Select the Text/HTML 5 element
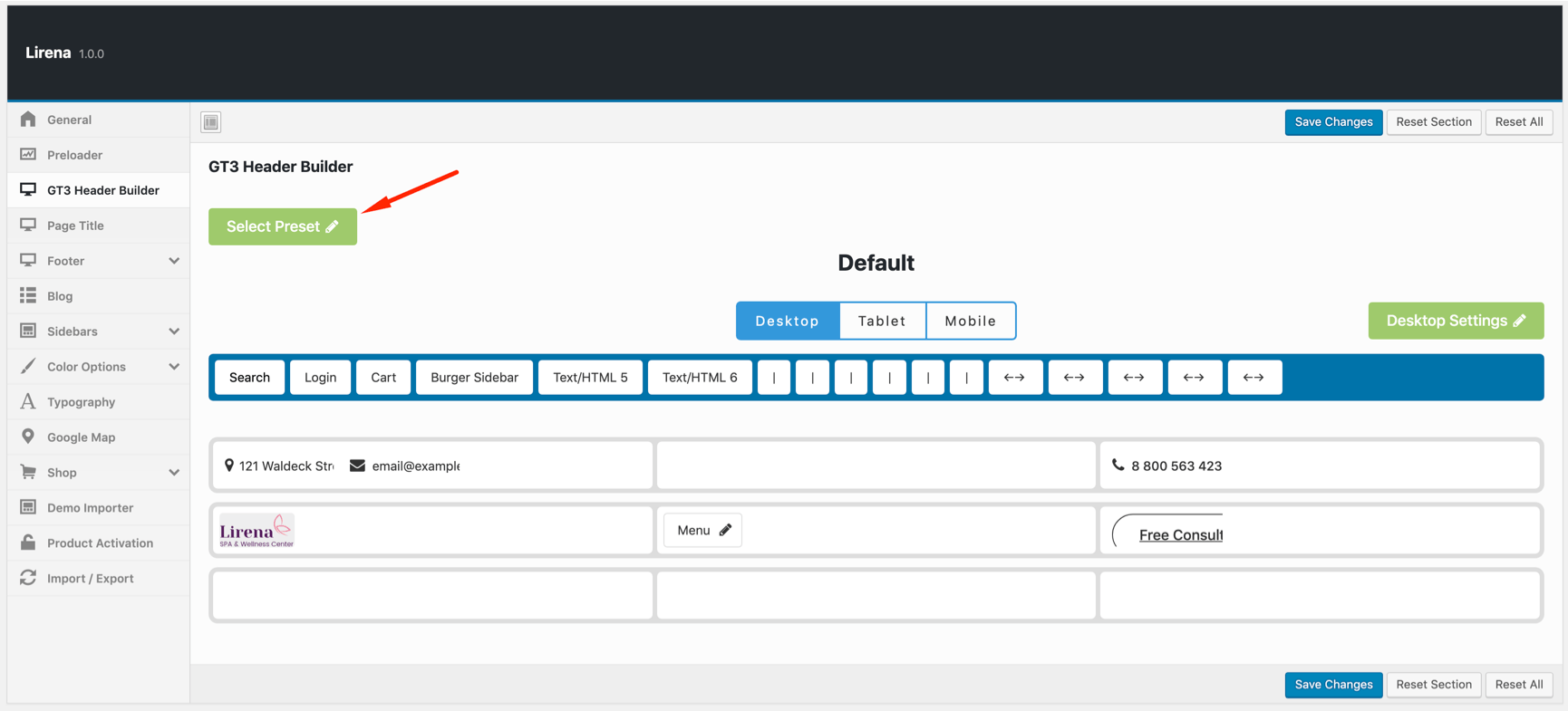 [590, 378]
